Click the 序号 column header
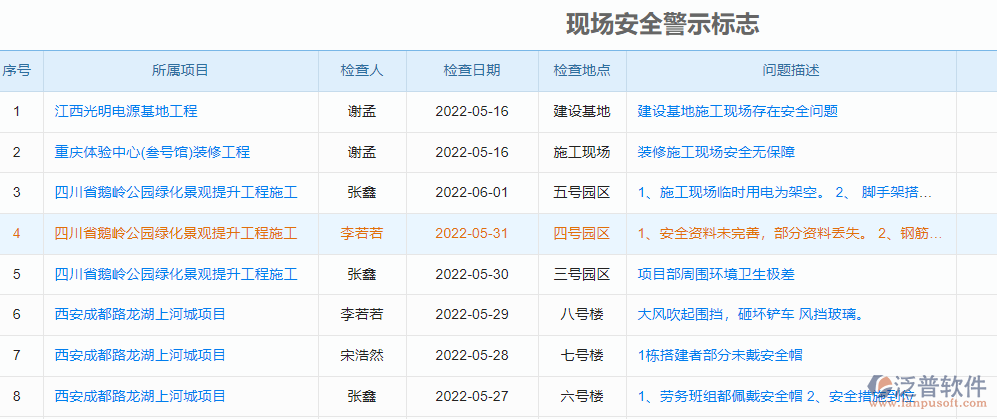997x419 pixels. click(16, 70)
